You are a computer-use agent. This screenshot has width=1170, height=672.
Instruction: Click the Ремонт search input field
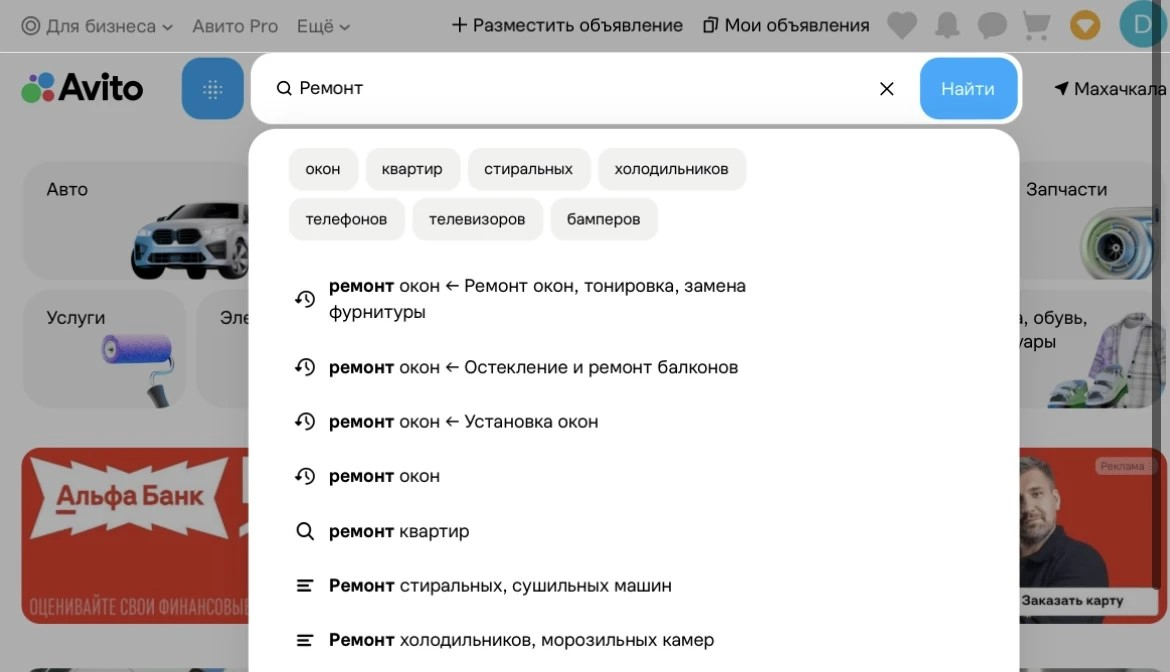[575, 89]
